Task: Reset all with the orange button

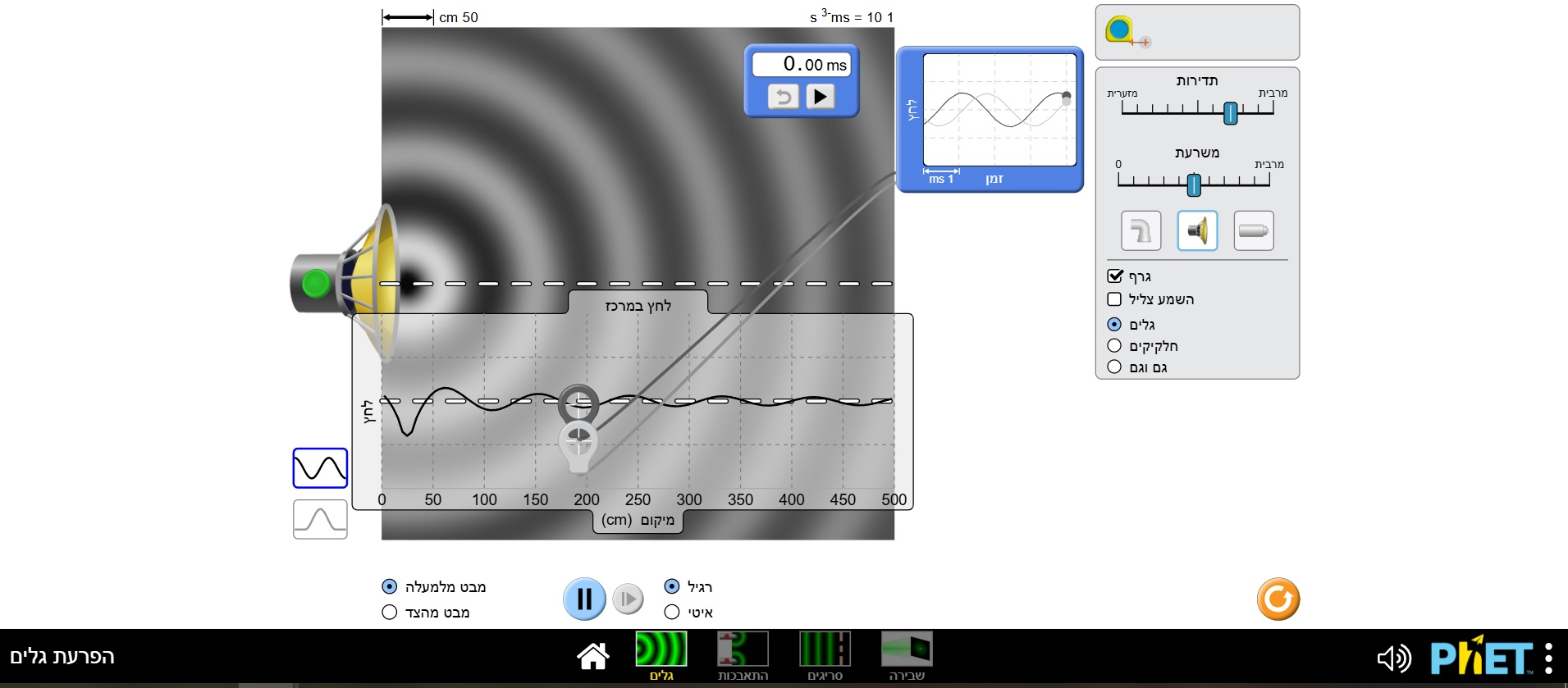Action: tap(1278, 599)
